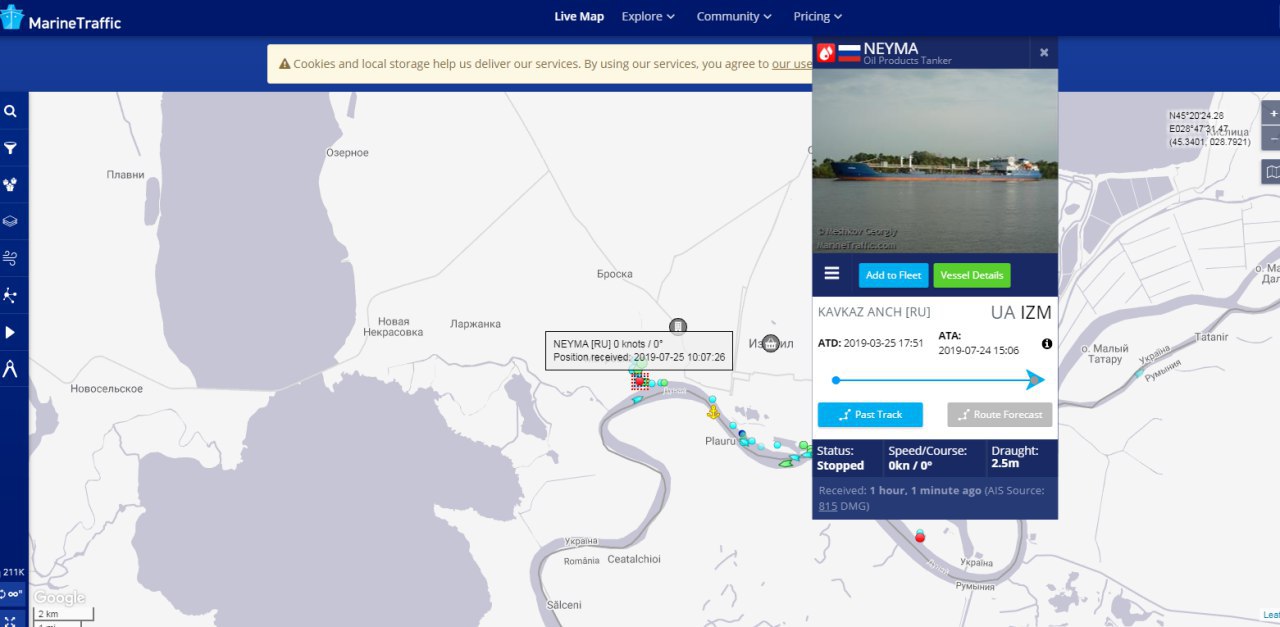The height and width of the screenshot is (627, 1280).
Task: Open the map layers icon
Action: coord(10,221)
